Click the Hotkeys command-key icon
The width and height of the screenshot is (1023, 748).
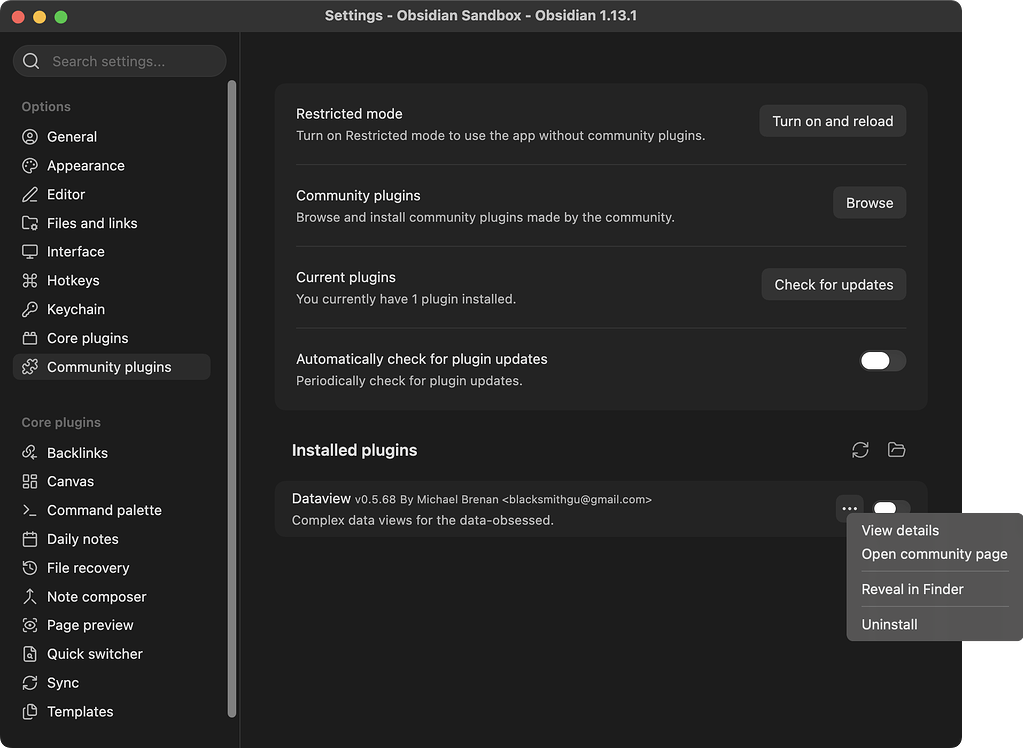pyautogui.click(x=30, y=281)
